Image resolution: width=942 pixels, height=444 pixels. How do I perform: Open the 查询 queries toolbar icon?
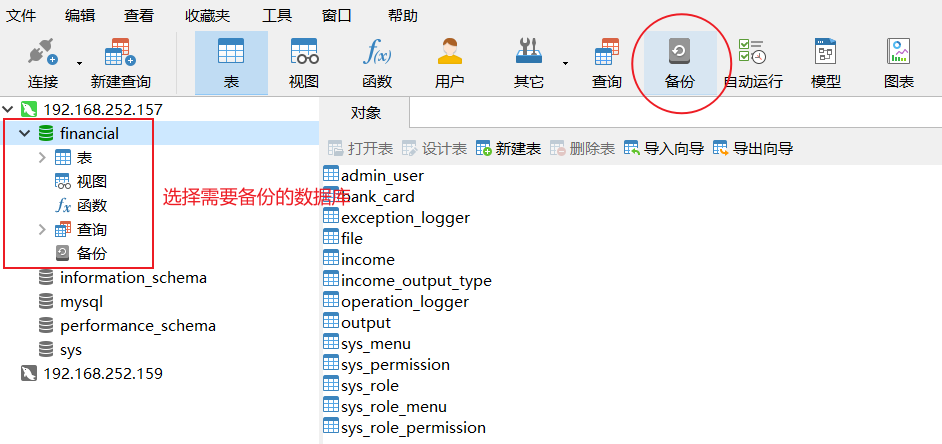607,63
